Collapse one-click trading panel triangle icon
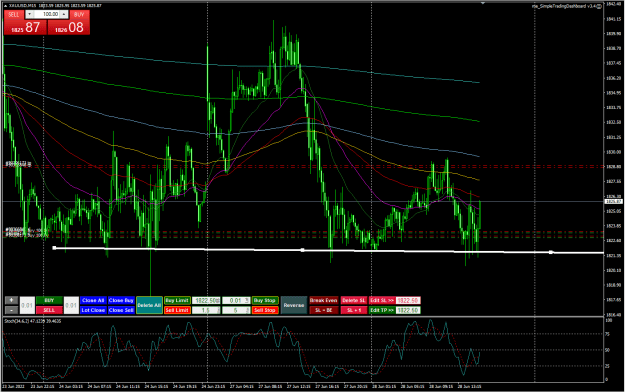This screenshot has width=625, height=392. [6, 6]
